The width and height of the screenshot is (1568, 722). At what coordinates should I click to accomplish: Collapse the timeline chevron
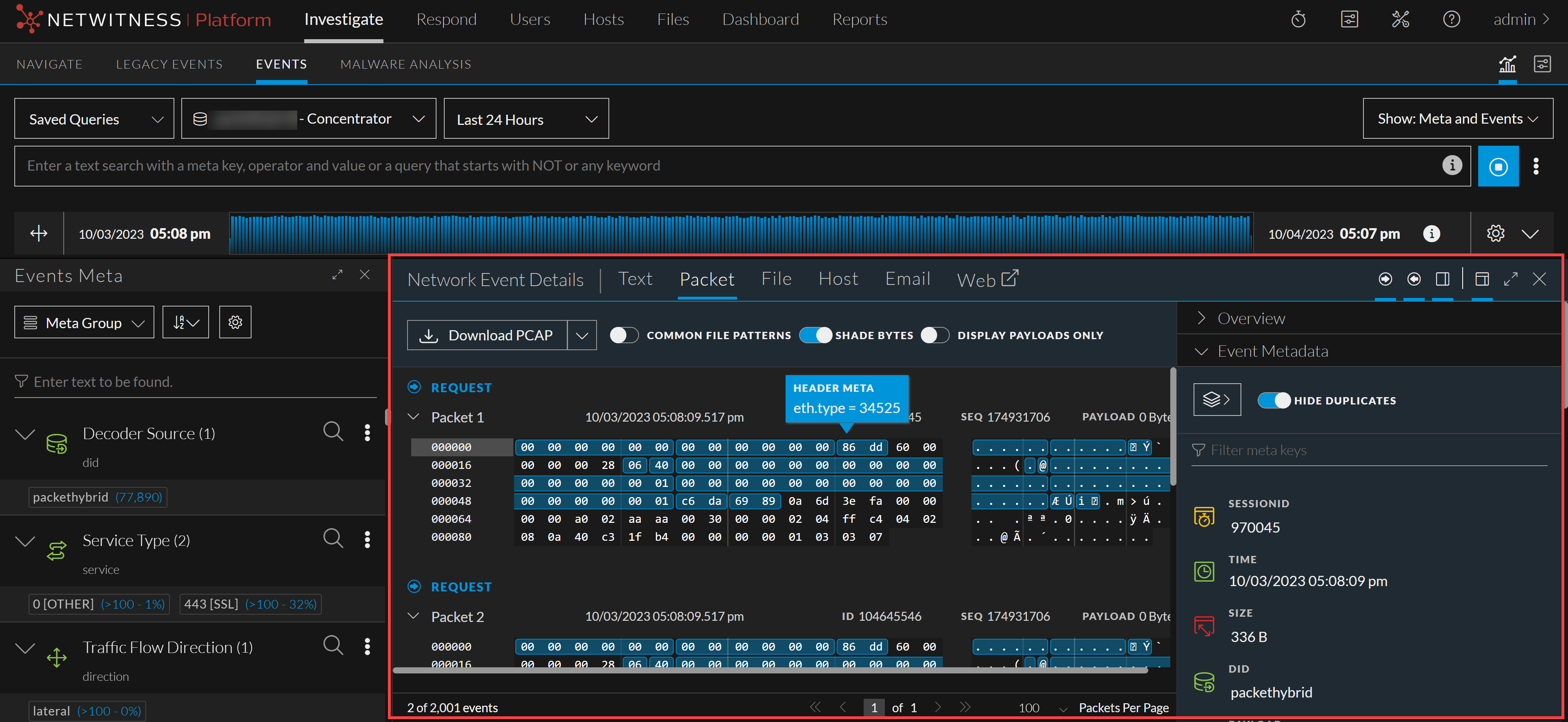click(1530, 233)
